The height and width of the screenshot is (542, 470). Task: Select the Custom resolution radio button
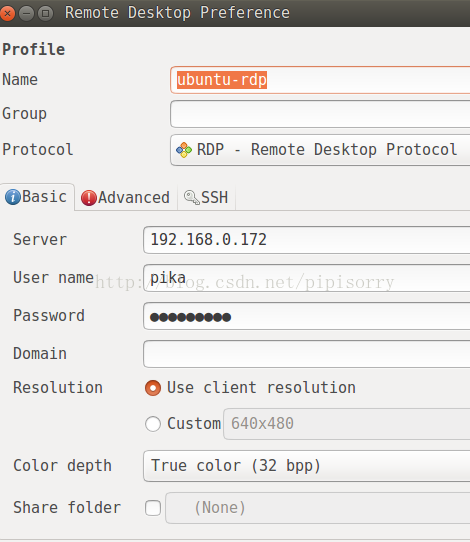coord(153,424)
